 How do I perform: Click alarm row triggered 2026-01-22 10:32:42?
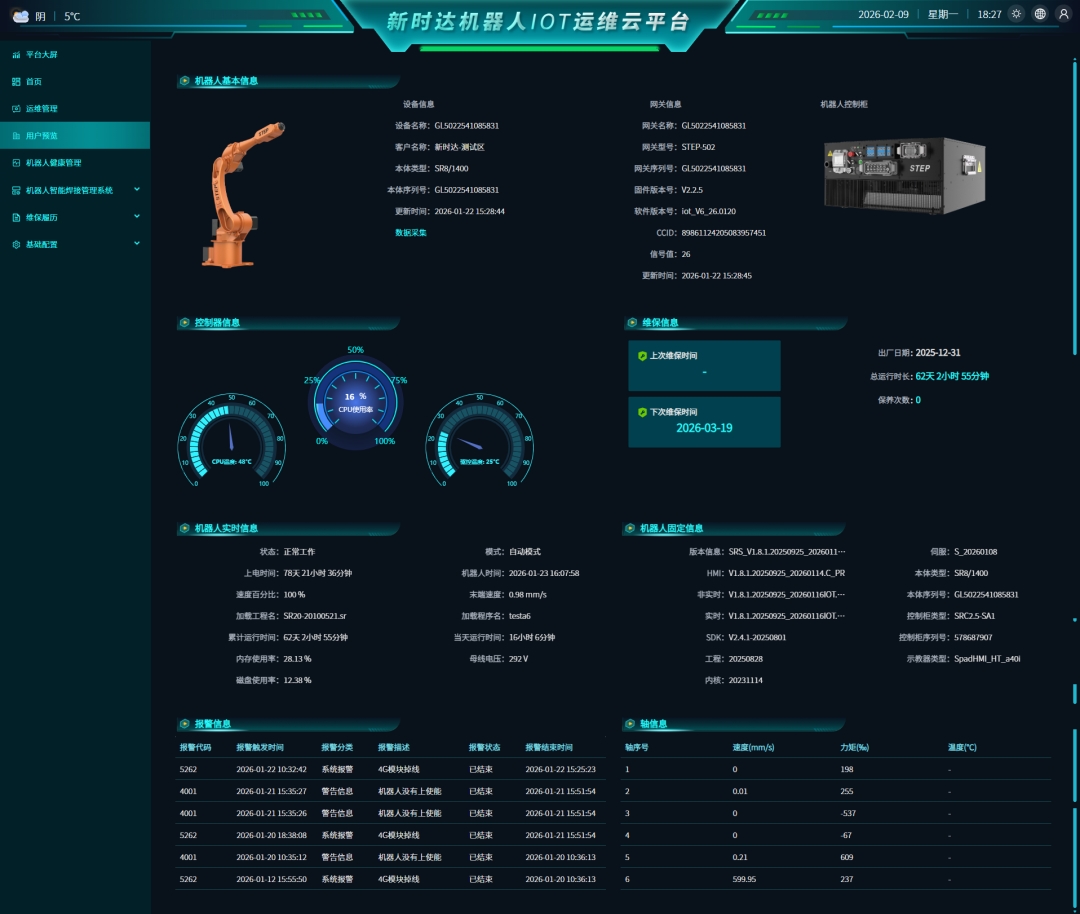click(391, 769)
